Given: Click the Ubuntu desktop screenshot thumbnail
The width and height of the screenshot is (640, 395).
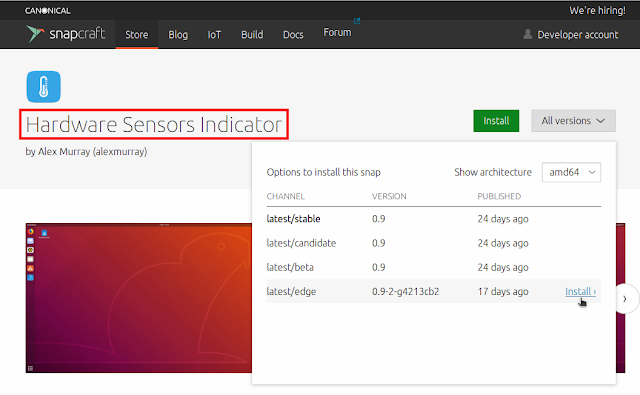Looking at the screenshot, I should [139, 298].
